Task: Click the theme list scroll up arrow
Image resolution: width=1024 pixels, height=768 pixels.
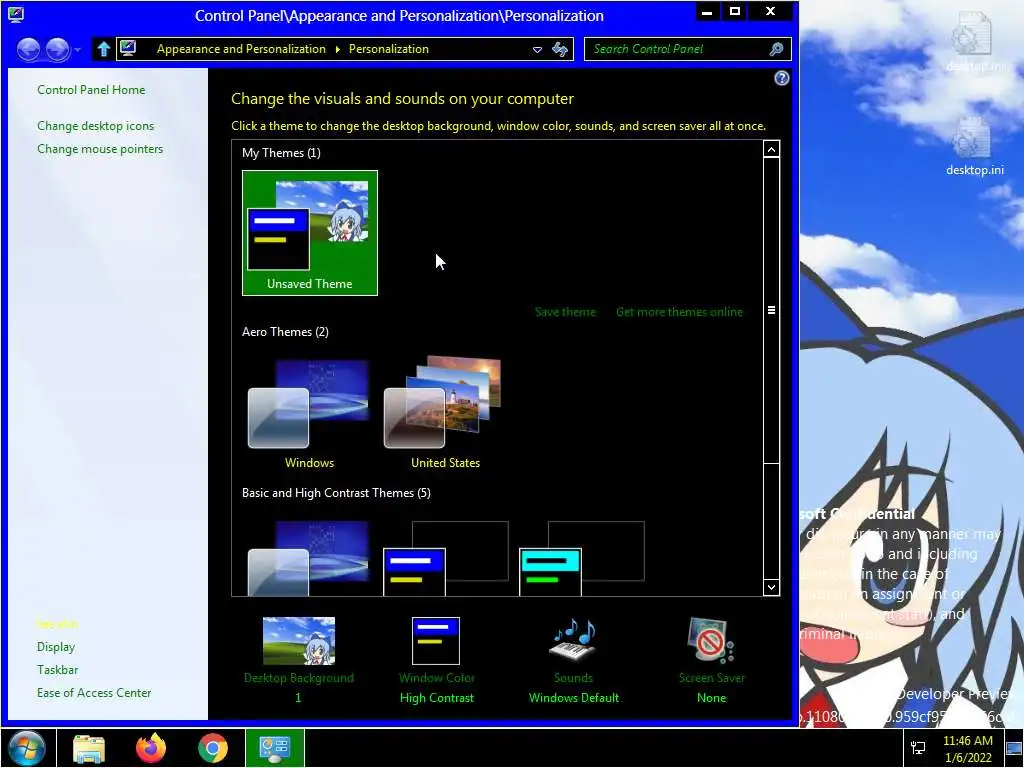Action: [771, 150]
